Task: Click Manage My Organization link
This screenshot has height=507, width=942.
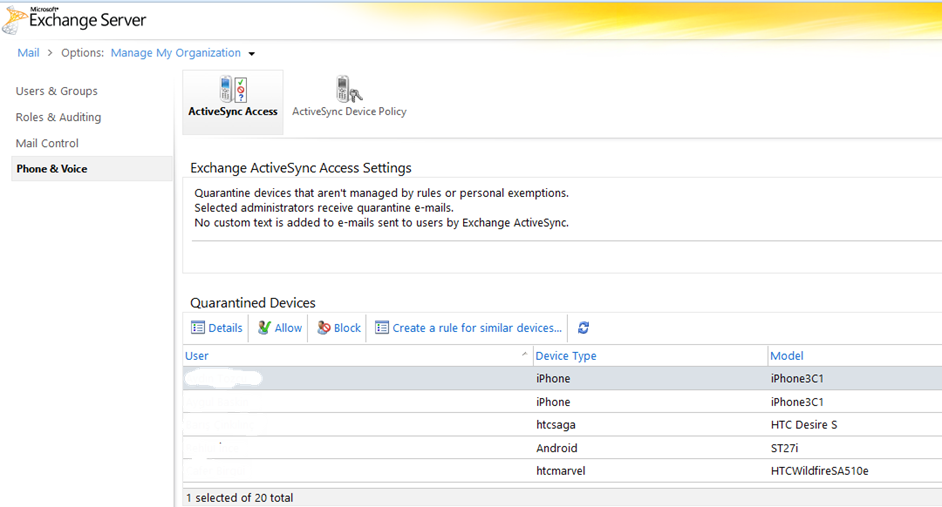Action: coord(175,53)
